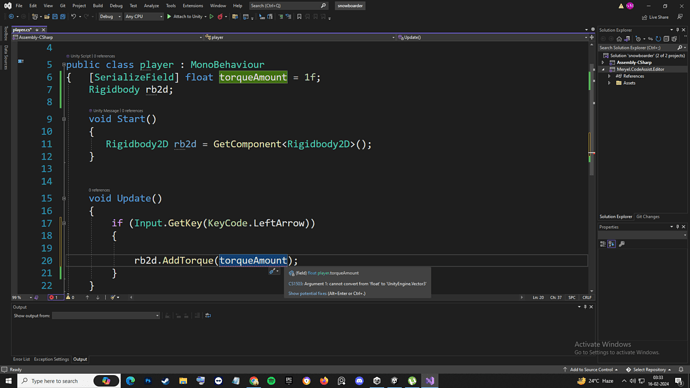Click the Categorized icon in Properties panel
This screenshot has width=690, height=388.
(603, 244)
